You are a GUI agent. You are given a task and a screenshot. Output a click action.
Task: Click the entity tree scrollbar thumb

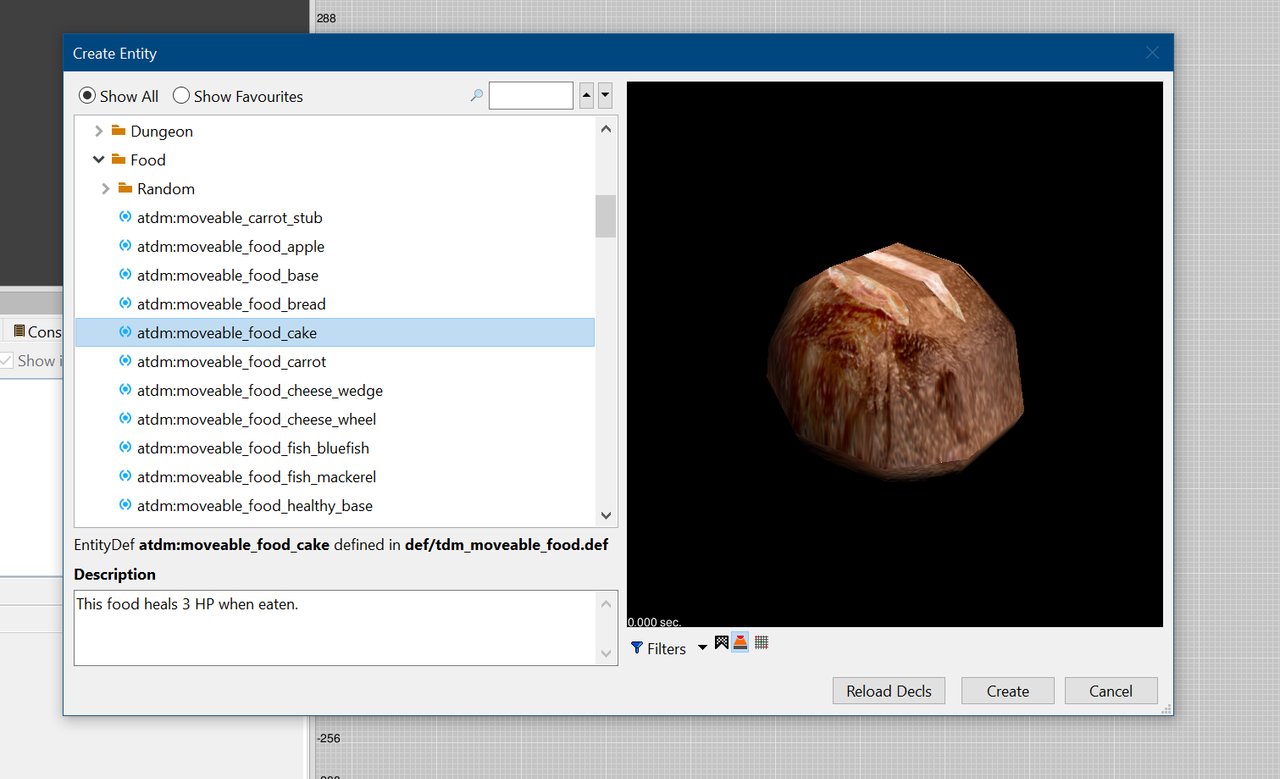pyautogui.click(x=606, y=216)
